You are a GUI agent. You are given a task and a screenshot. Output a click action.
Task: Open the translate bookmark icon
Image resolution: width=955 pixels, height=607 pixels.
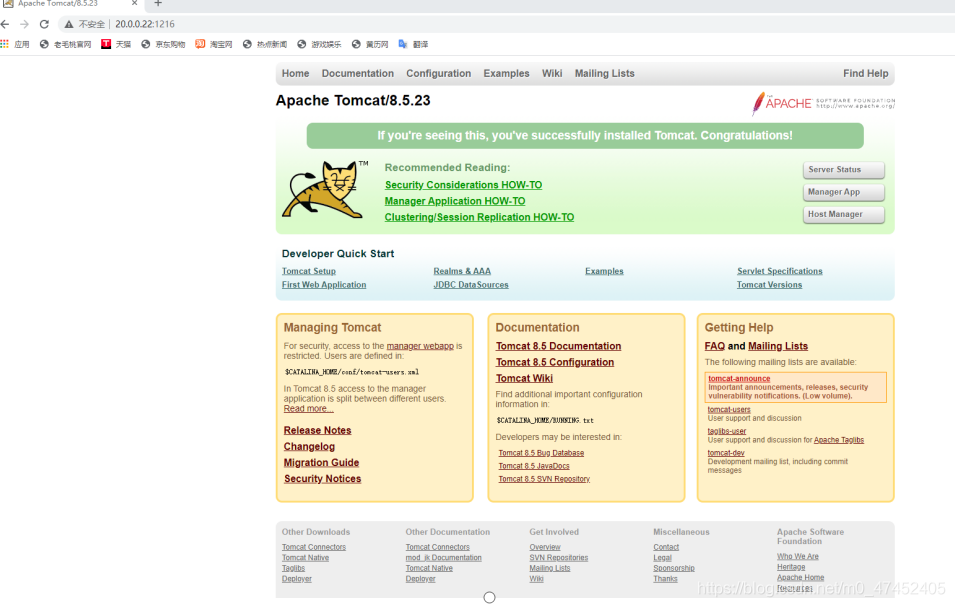(x=403, y=44)
